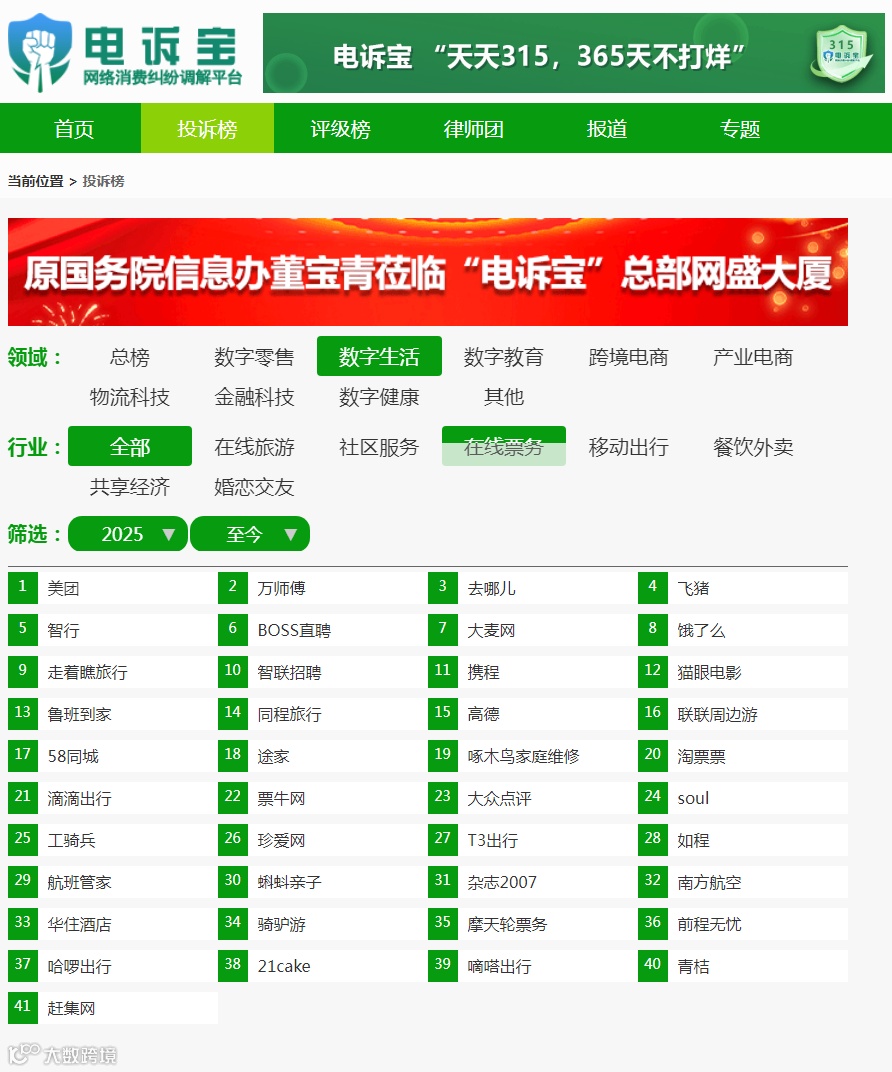This screenshot has height=1072, width=892.
Task: Open rank 20 entry 淘票票
Action: [743, 756]
